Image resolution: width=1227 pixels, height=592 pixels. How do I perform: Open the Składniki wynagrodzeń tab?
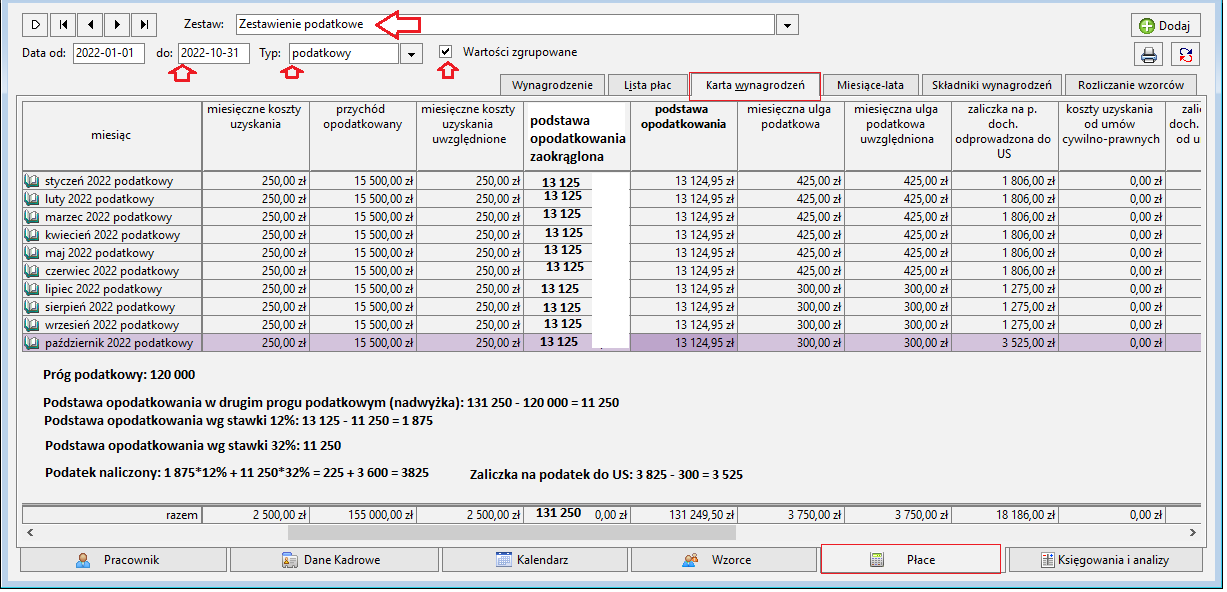tap(991, 85)
